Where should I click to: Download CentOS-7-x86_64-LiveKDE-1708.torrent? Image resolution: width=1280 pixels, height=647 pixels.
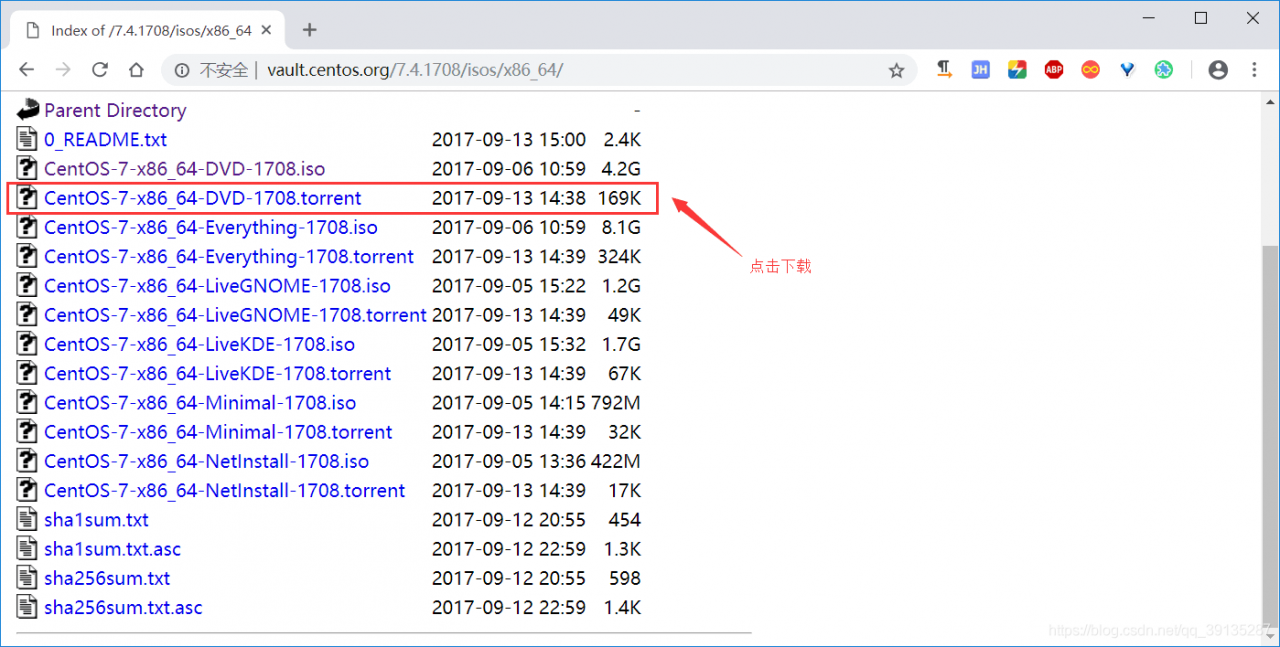coord(218,374)
